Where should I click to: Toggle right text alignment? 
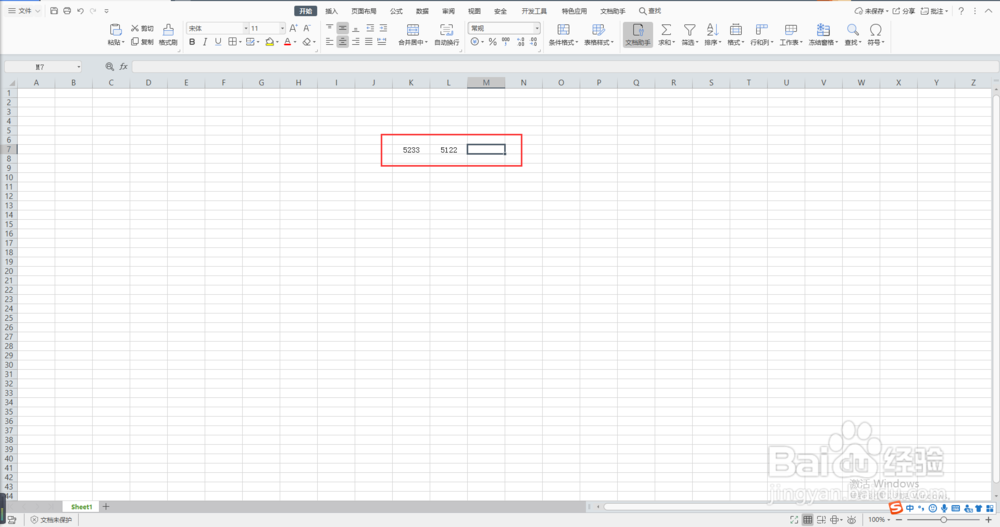(x=356, y=41)
